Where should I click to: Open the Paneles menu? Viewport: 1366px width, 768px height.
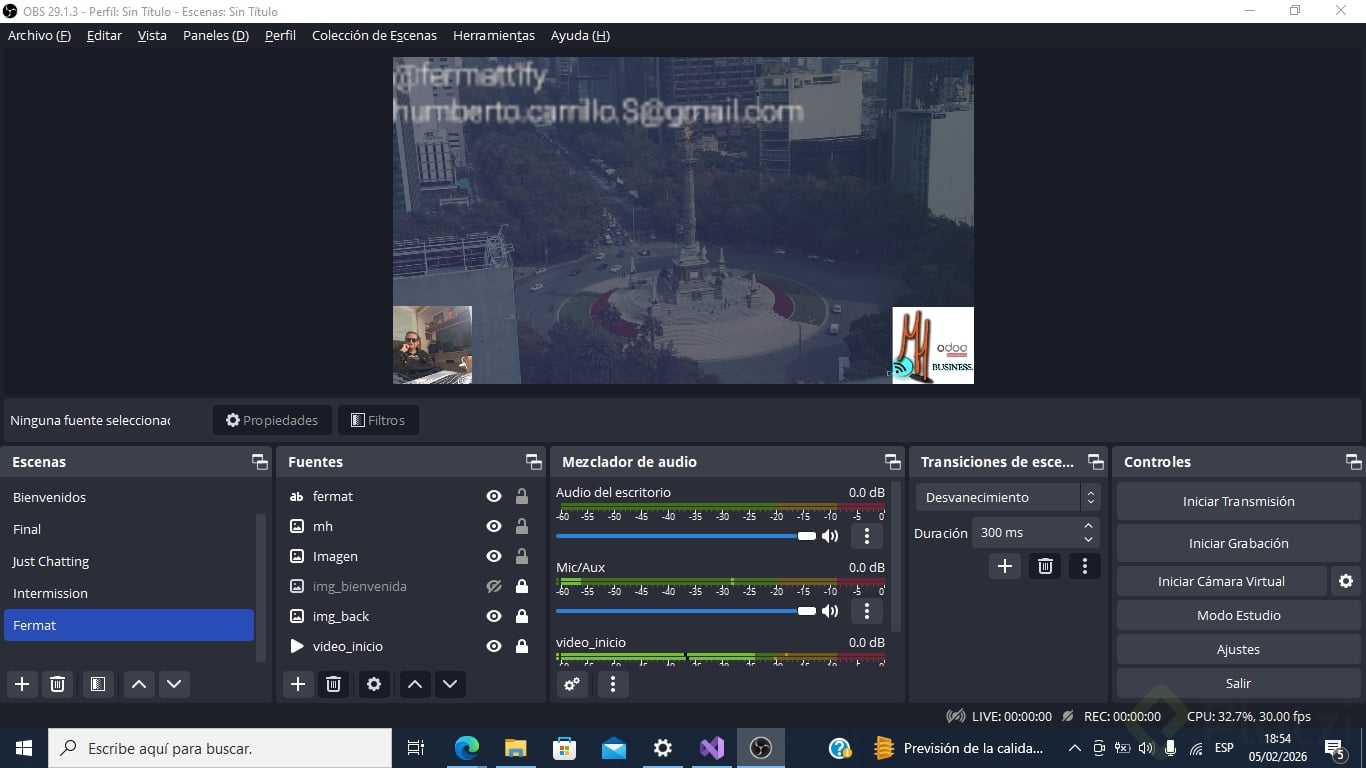216,35
